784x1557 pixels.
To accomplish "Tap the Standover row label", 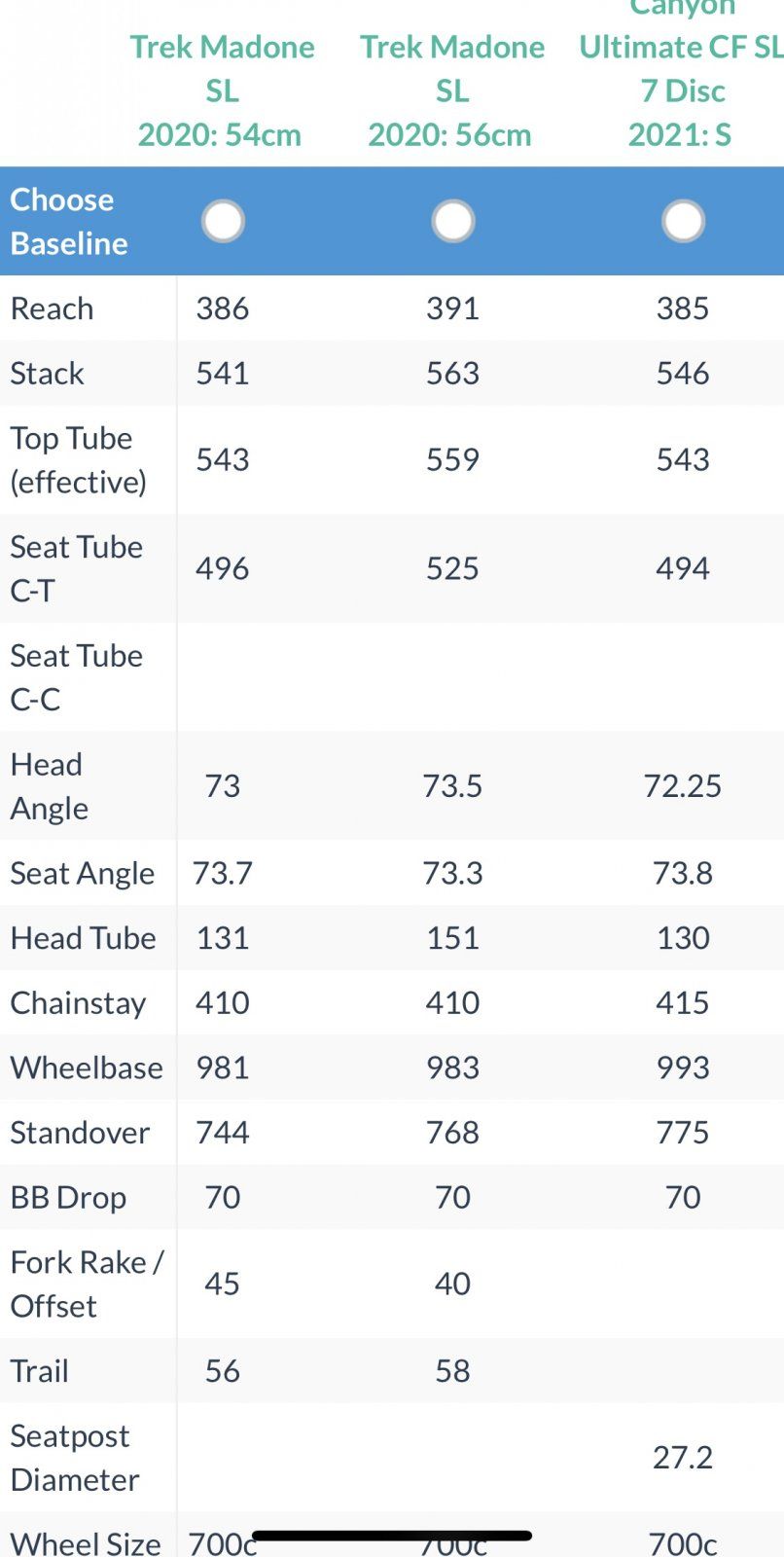I will pos(80,1133).
